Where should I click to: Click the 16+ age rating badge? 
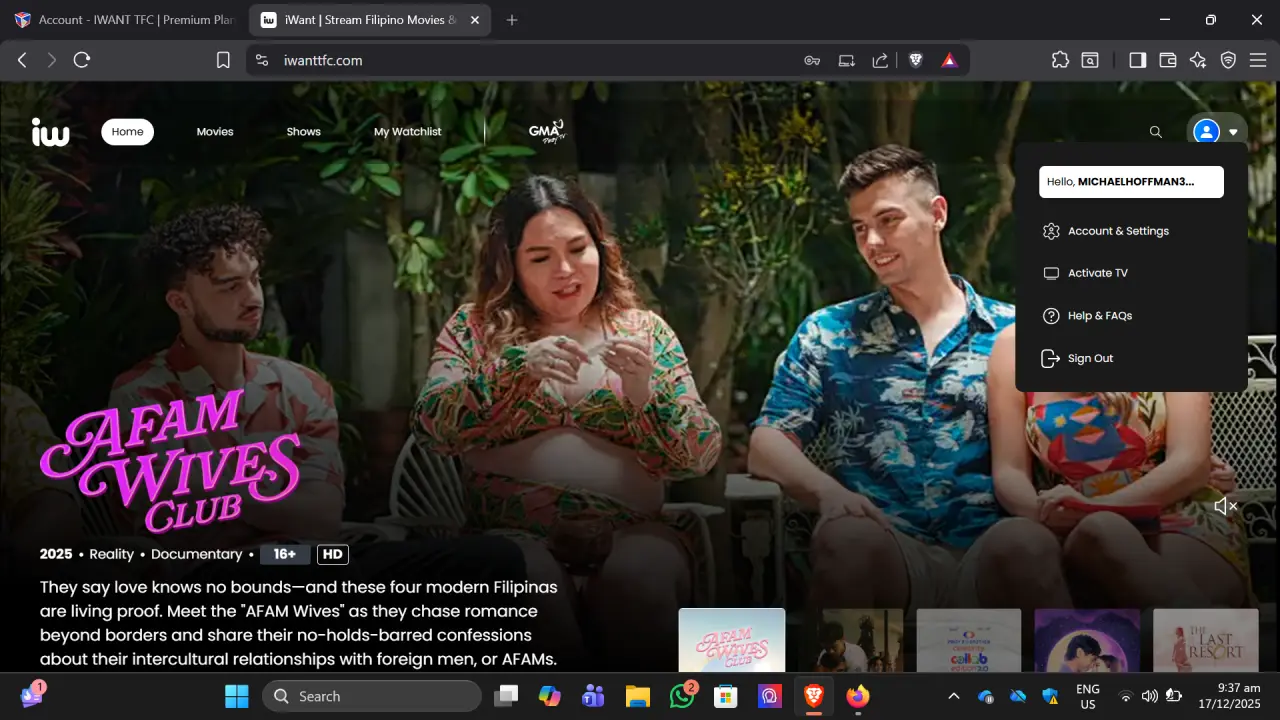(x=284, y=554)
